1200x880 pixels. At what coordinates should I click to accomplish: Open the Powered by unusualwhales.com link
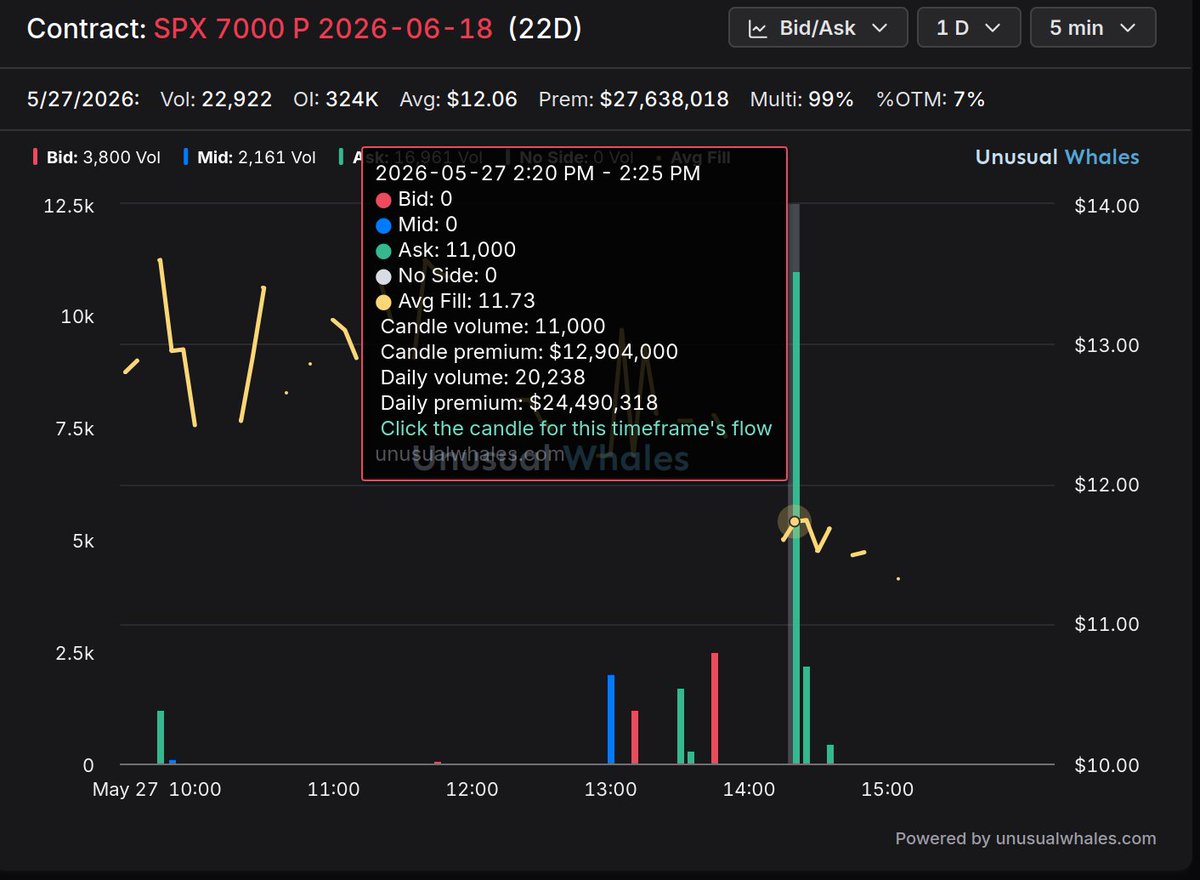1025,839
